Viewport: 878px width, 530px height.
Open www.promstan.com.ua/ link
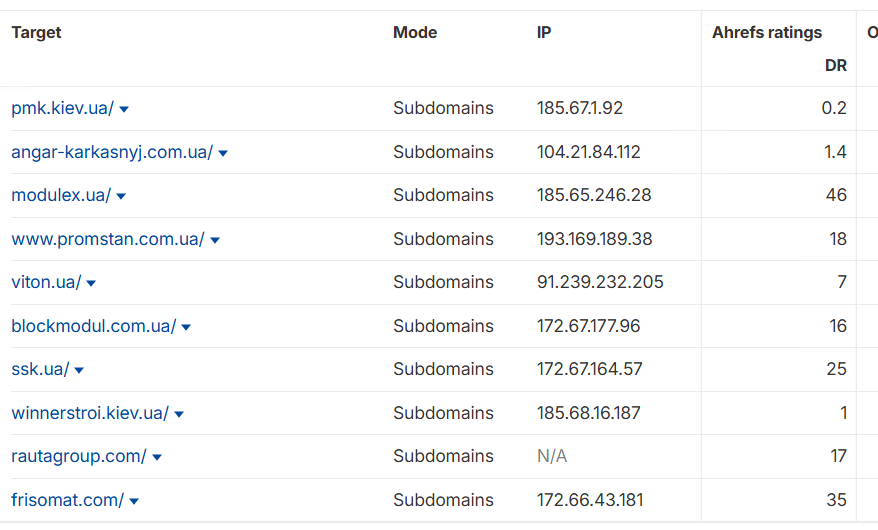[108, 239]
